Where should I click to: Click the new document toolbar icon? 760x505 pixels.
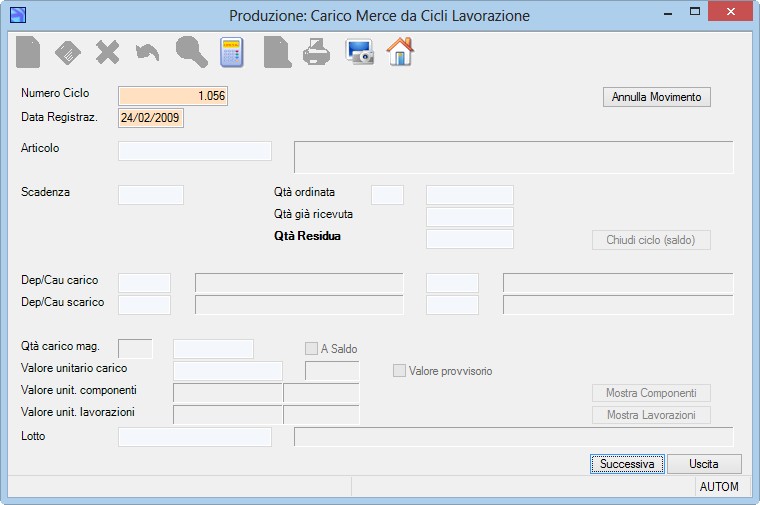(x=28, y=52)
